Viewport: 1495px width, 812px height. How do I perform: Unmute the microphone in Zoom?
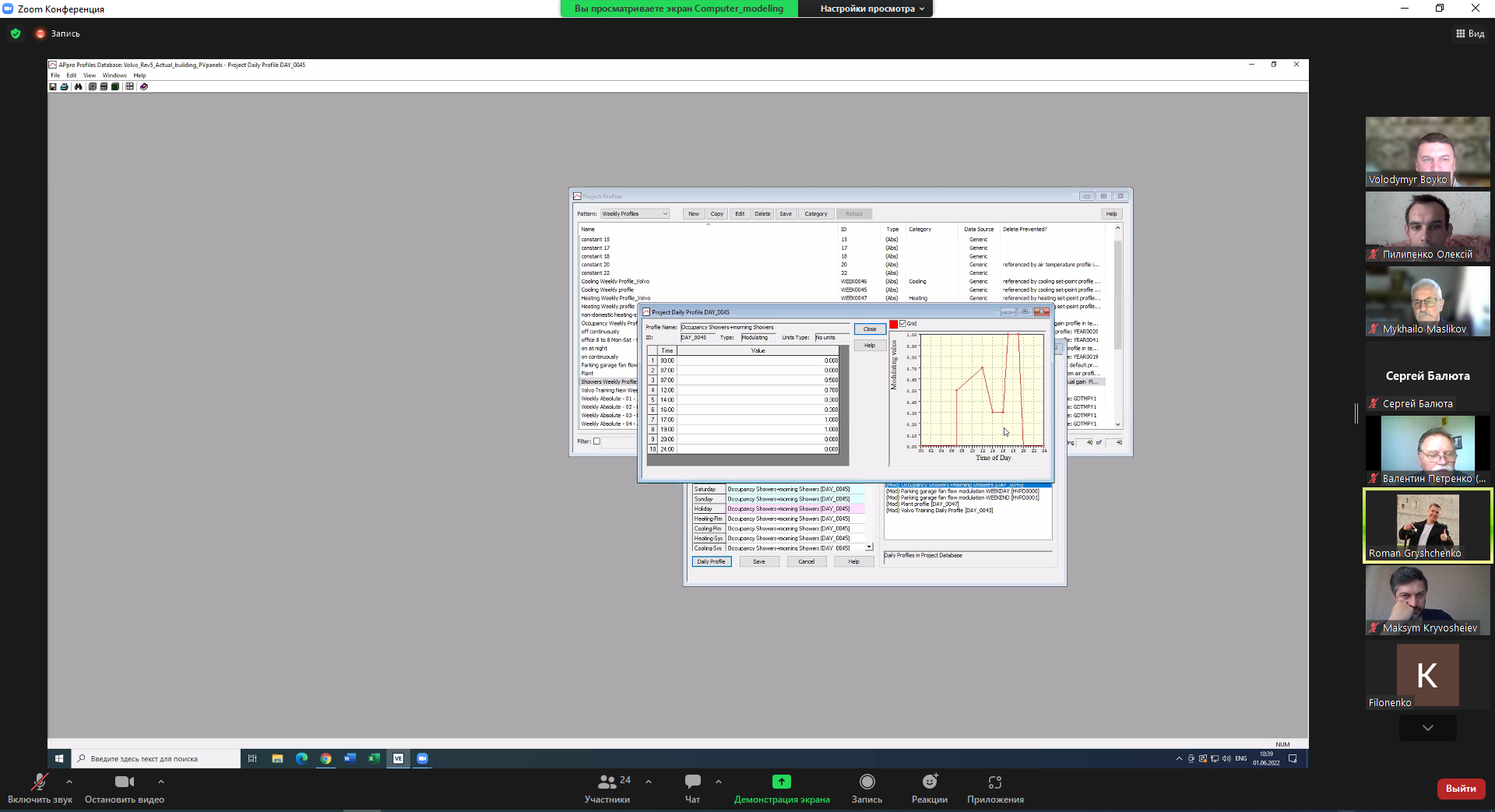[38, 782]
